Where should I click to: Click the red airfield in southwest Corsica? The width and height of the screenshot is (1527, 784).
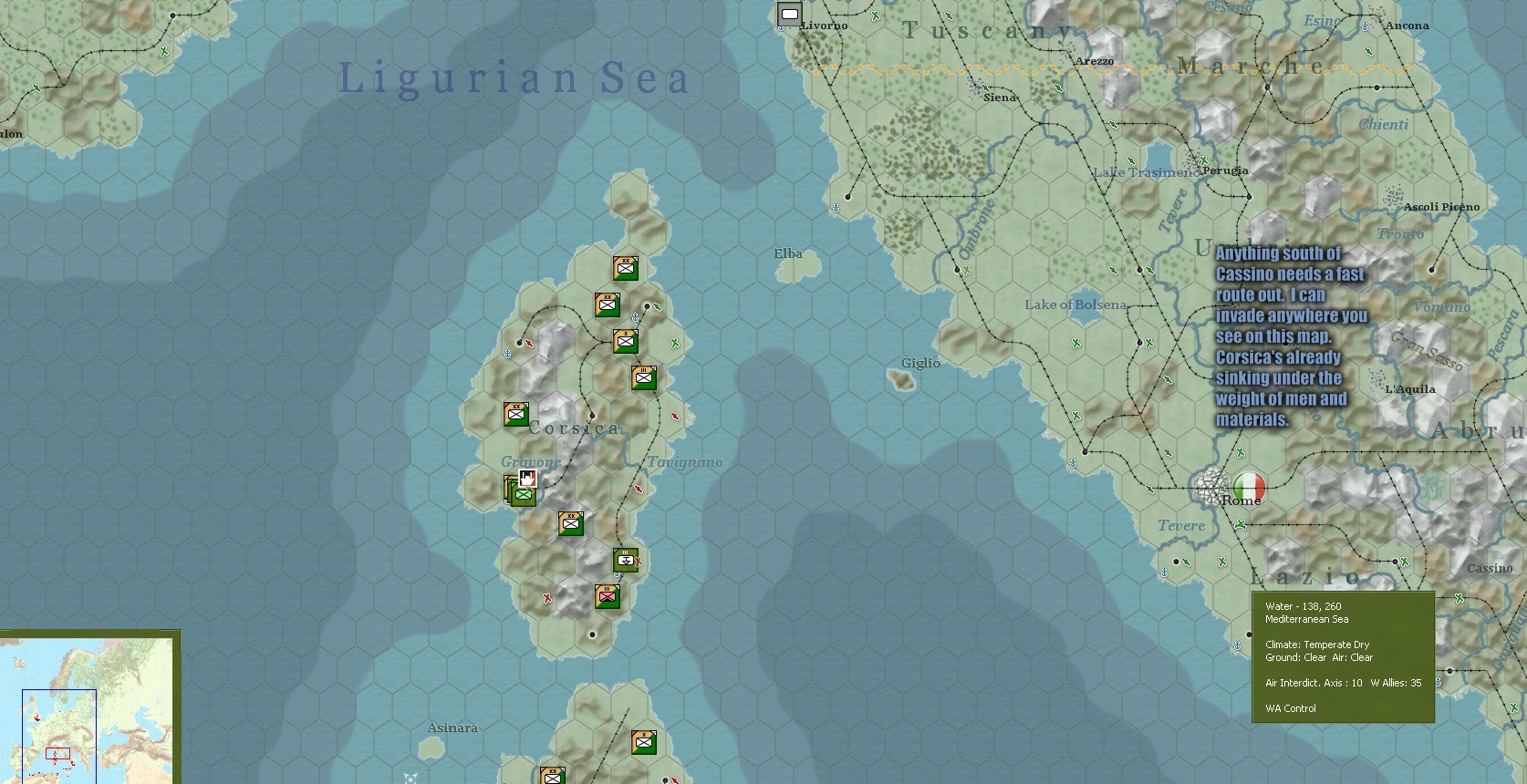pyautogui.click(x=547, y=599)
